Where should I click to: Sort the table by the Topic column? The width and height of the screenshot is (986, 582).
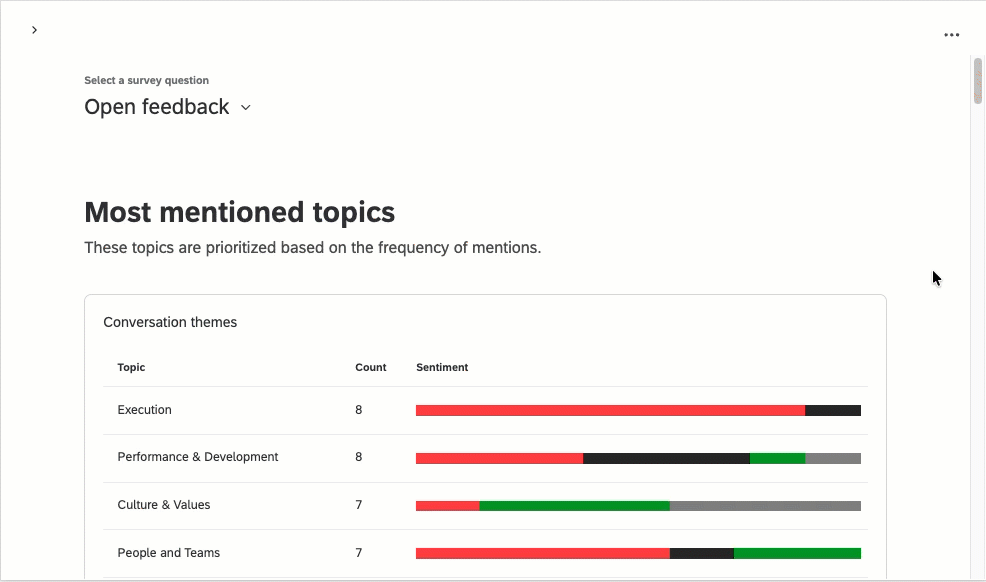[x=131, y=367]
